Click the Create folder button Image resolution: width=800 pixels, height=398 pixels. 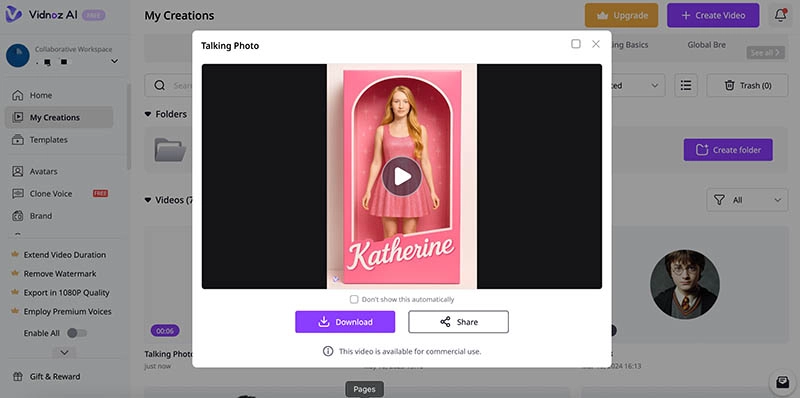pyautogui.click(x=728, y=150)
